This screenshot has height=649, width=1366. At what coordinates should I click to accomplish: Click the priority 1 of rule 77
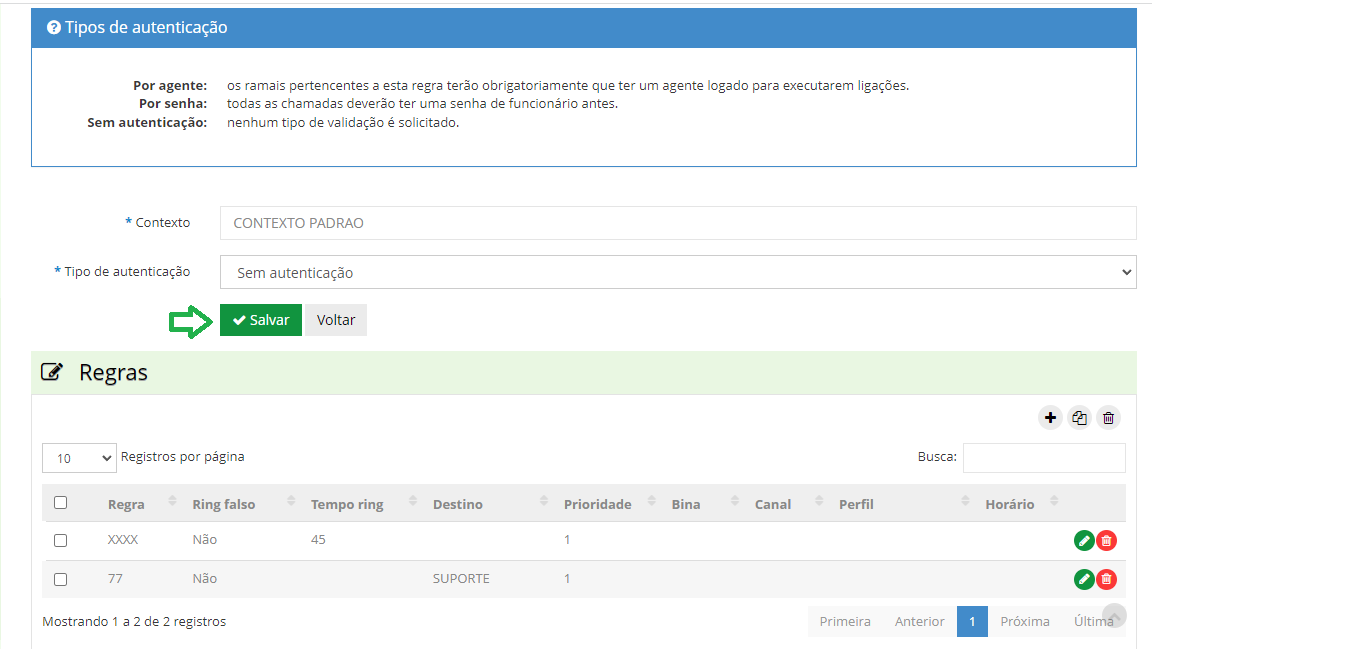[x=567, y=579]
